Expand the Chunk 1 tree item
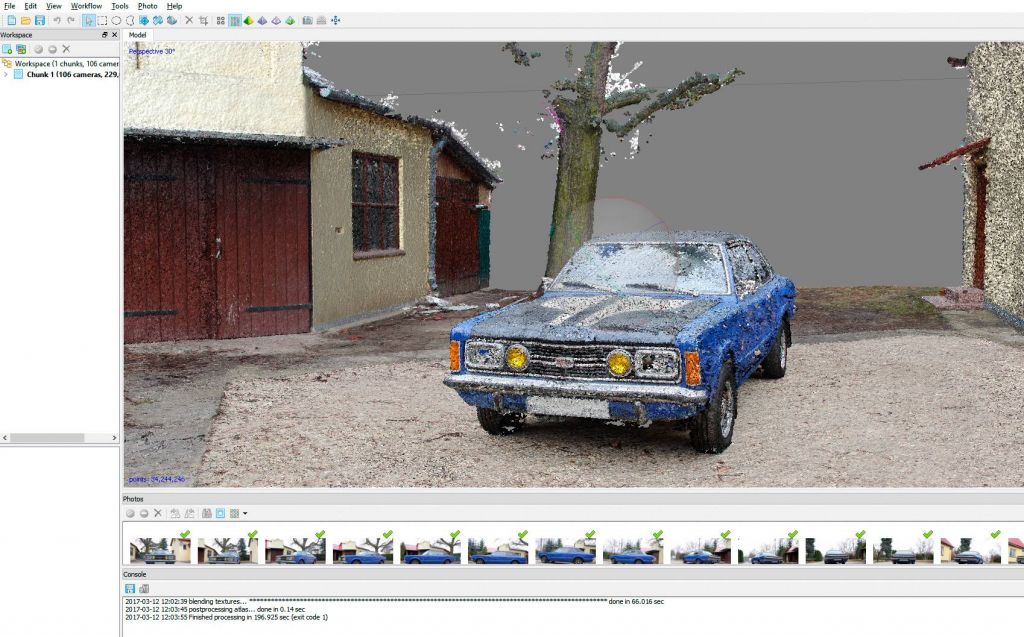This screenshot has height=637, width=1024. 6,74
